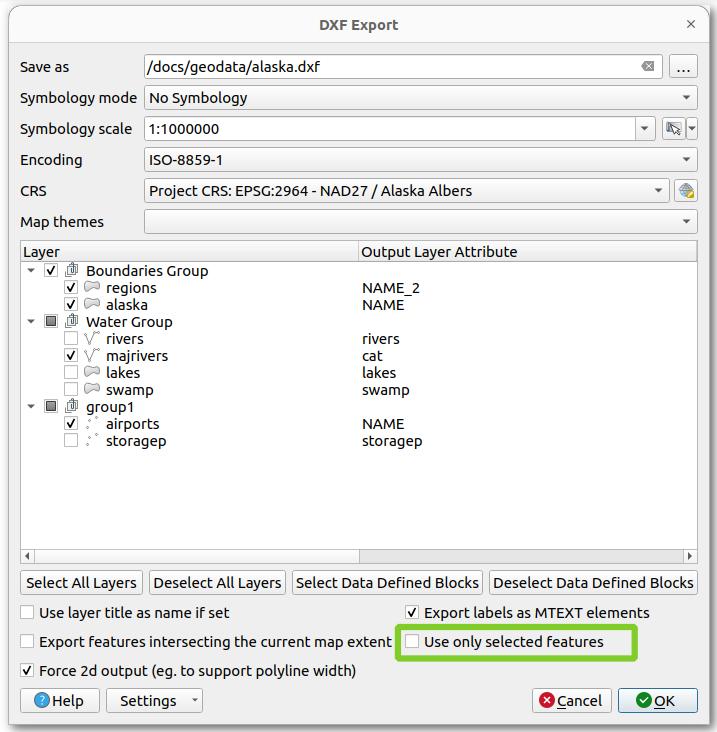Screen dimensions: 717x732
Task: Uncheck Force 2d output option
Action: point(27,671)
